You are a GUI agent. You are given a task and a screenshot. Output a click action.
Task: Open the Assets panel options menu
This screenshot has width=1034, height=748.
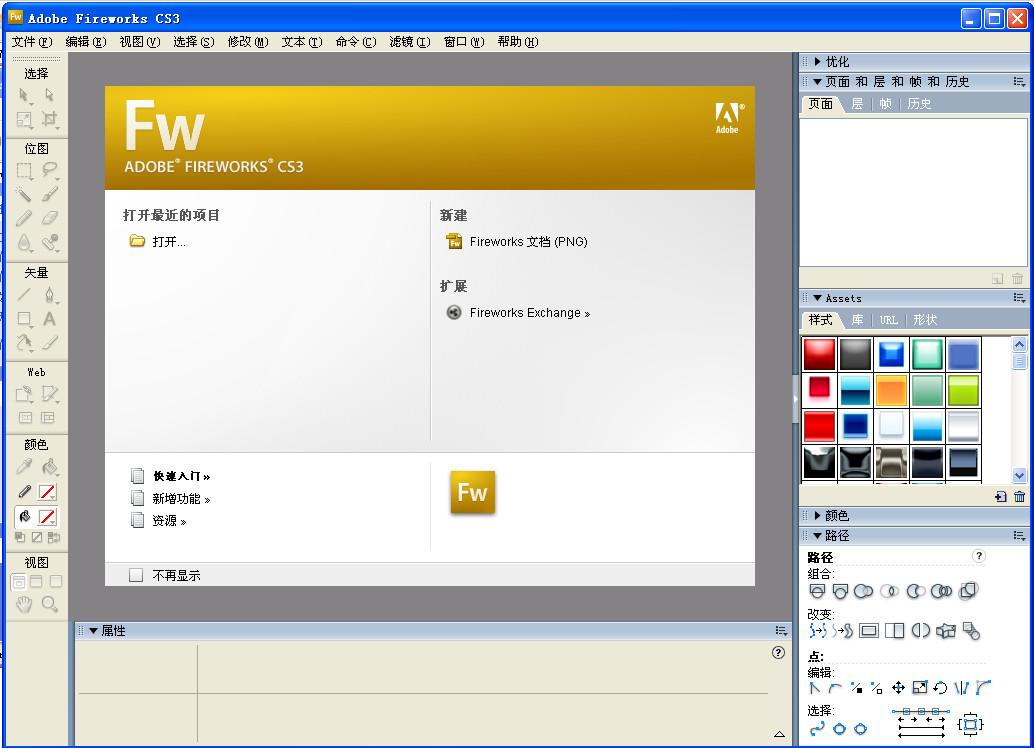1019,298
